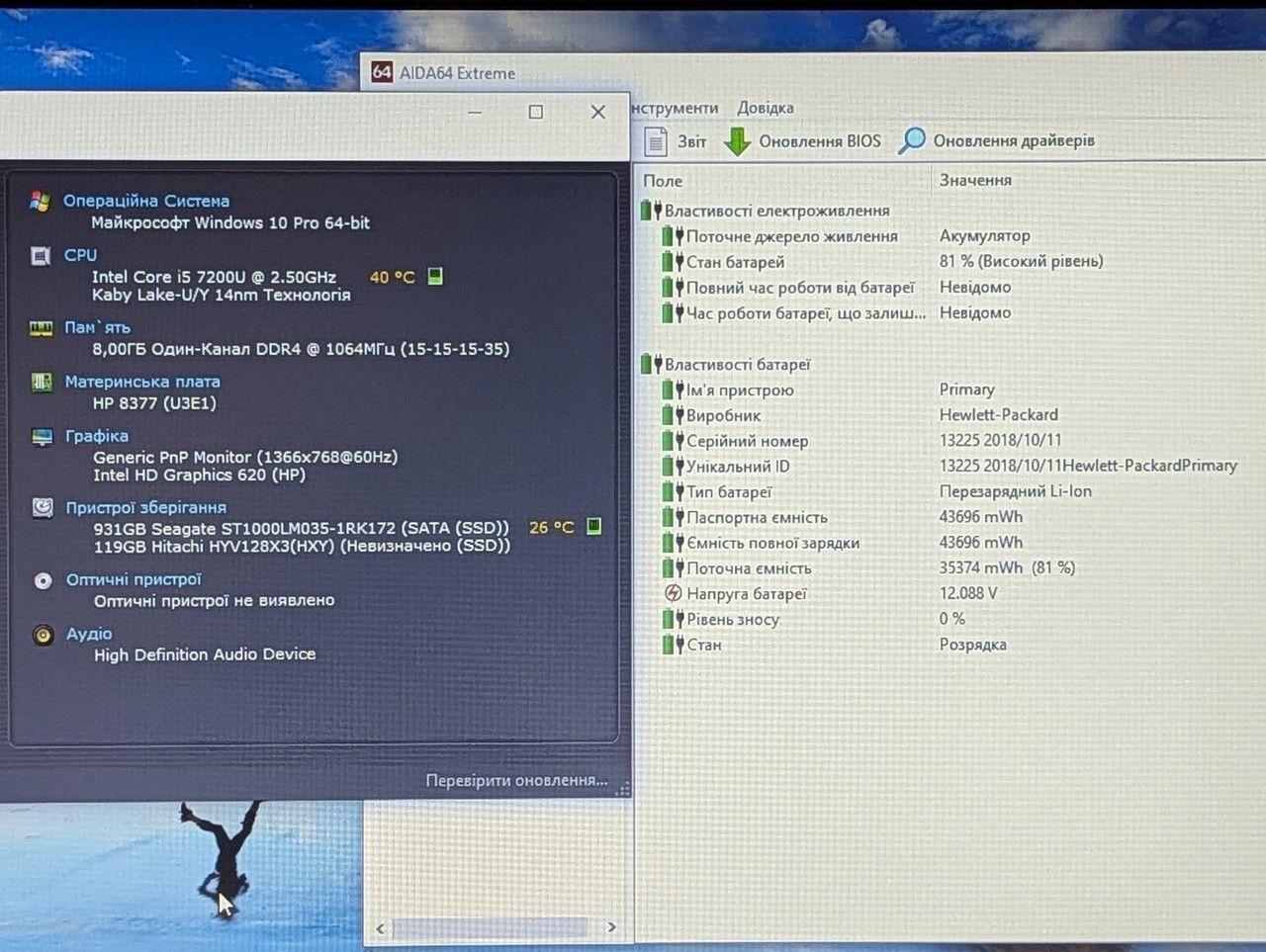Image resolution: width=1266 pixels, height=952 pixels.
Task: Click the High Definition Audio Device text
Action: tap(205, 654)
